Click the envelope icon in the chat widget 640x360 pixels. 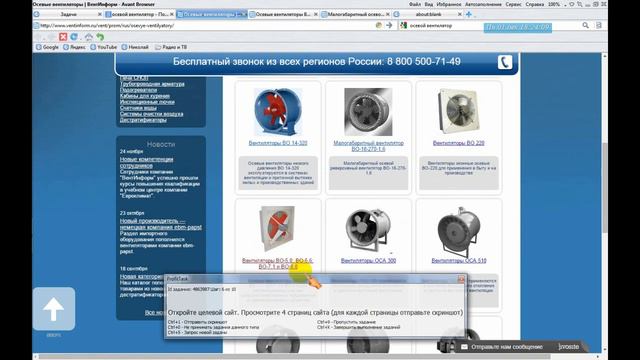(464, 347)
